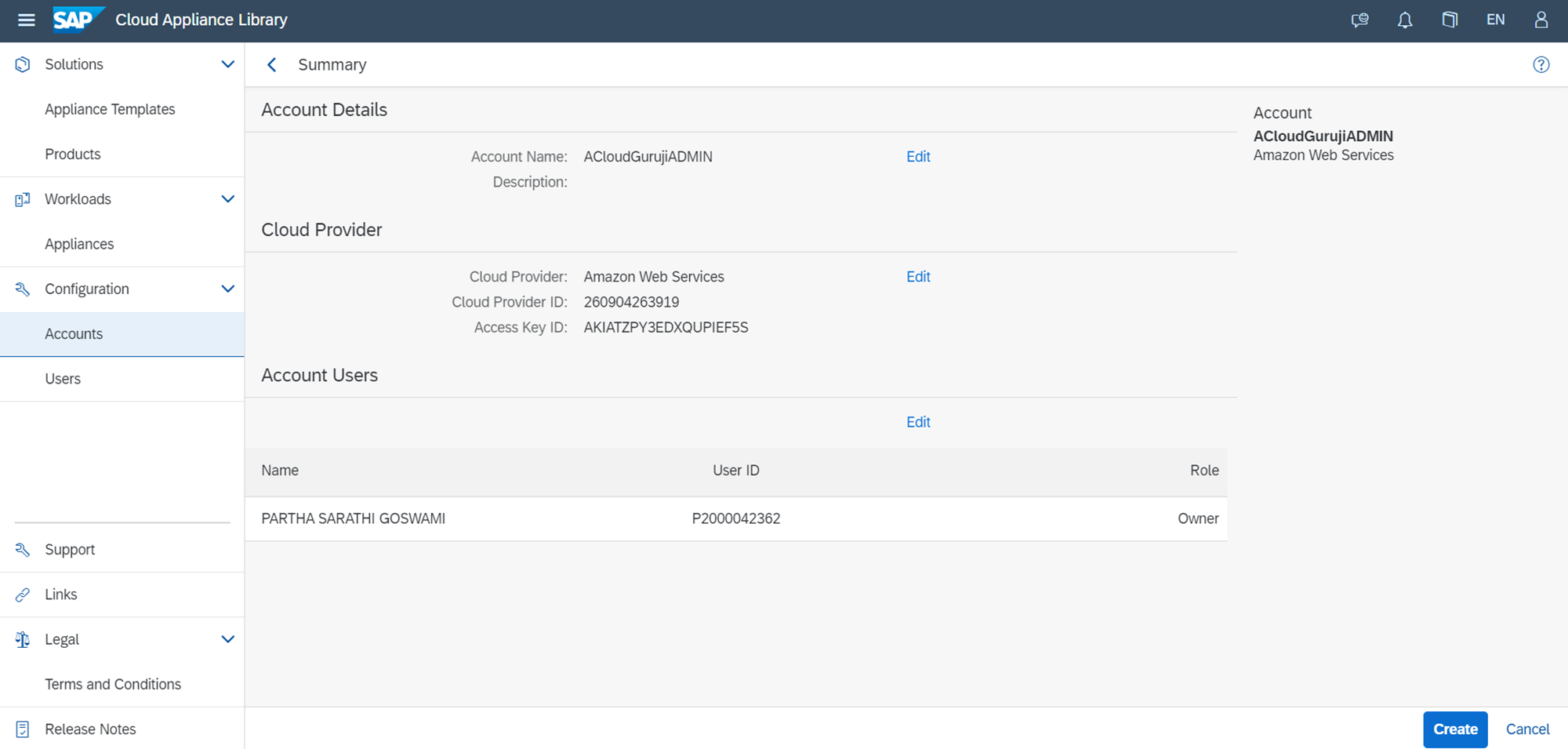Select the PARTHA SARATHI GOSWAMI user row

point(735,518)
